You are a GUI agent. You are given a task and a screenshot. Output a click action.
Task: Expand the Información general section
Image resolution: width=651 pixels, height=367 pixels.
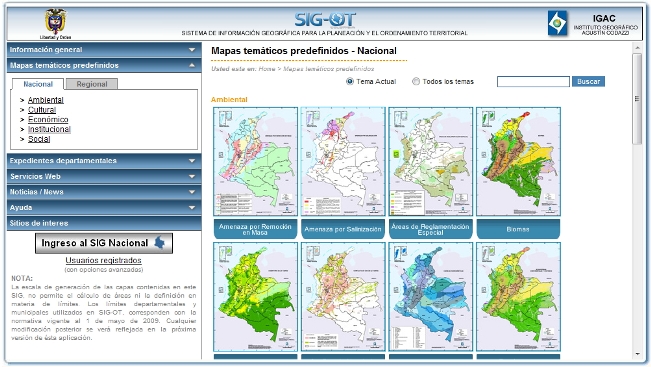pos(104,49)
